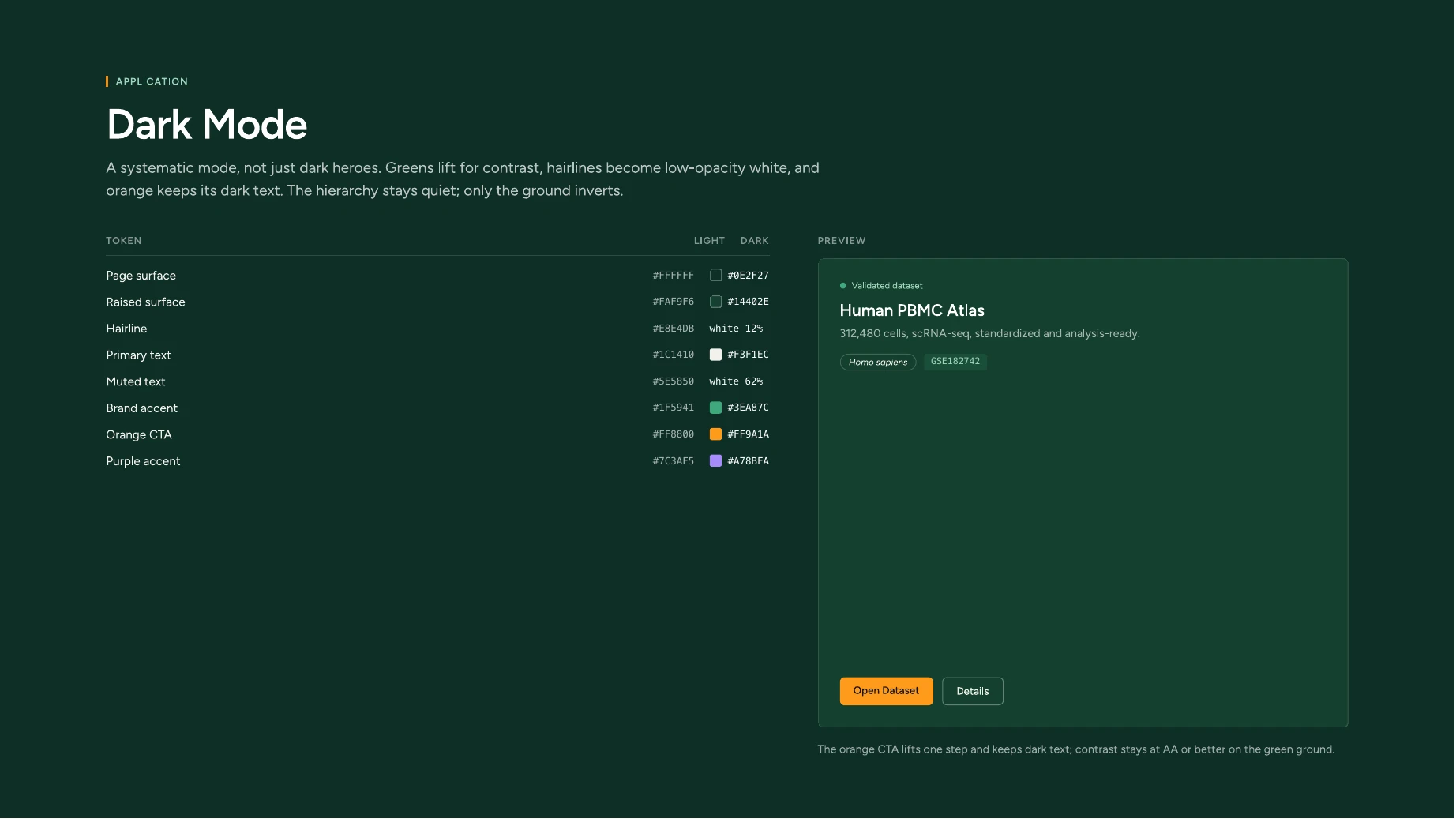1456x819 pixels.
Task: Pick the Raised surface #14402E swatch
Action: (x=715, y=302)
